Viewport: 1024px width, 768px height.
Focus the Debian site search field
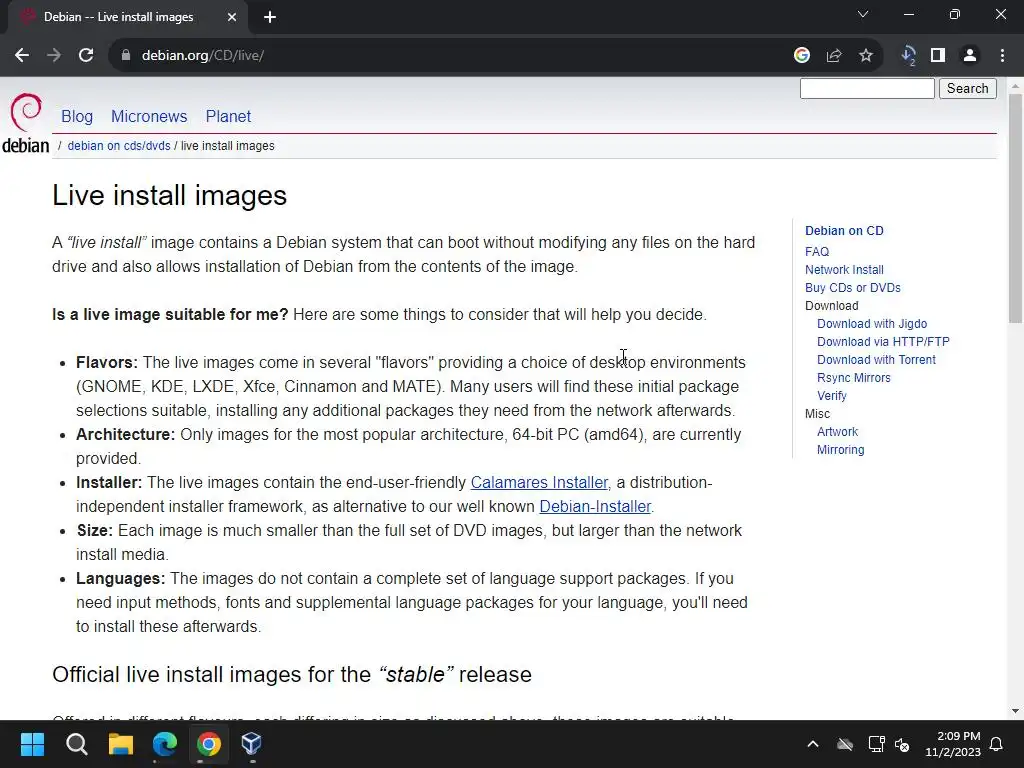tap(867, 88)
